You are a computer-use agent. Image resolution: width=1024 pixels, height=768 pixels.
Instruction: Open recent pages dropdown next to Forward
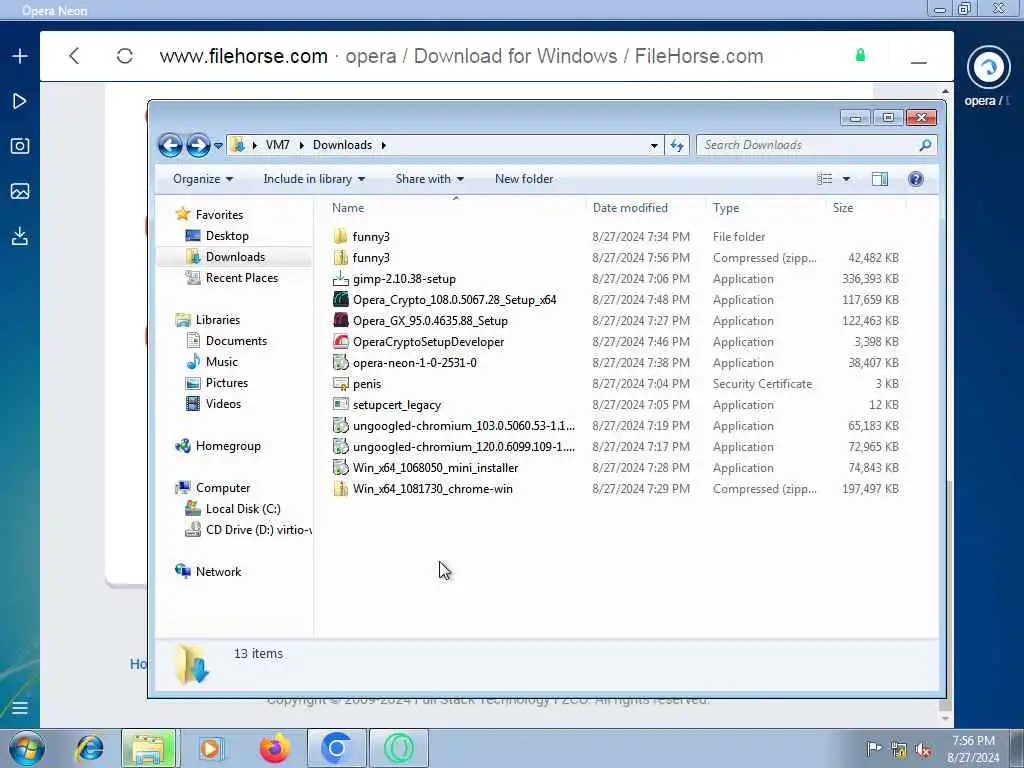[x=218, y=146]
